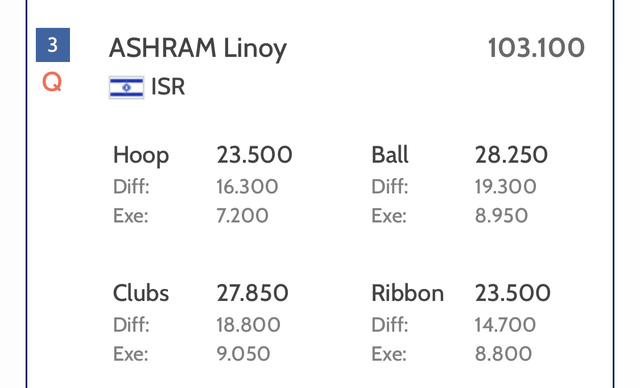640x388 pixels.
Task: Click the Hoop apparatus label
Action: pyautogui.click(x=141, y=155)
